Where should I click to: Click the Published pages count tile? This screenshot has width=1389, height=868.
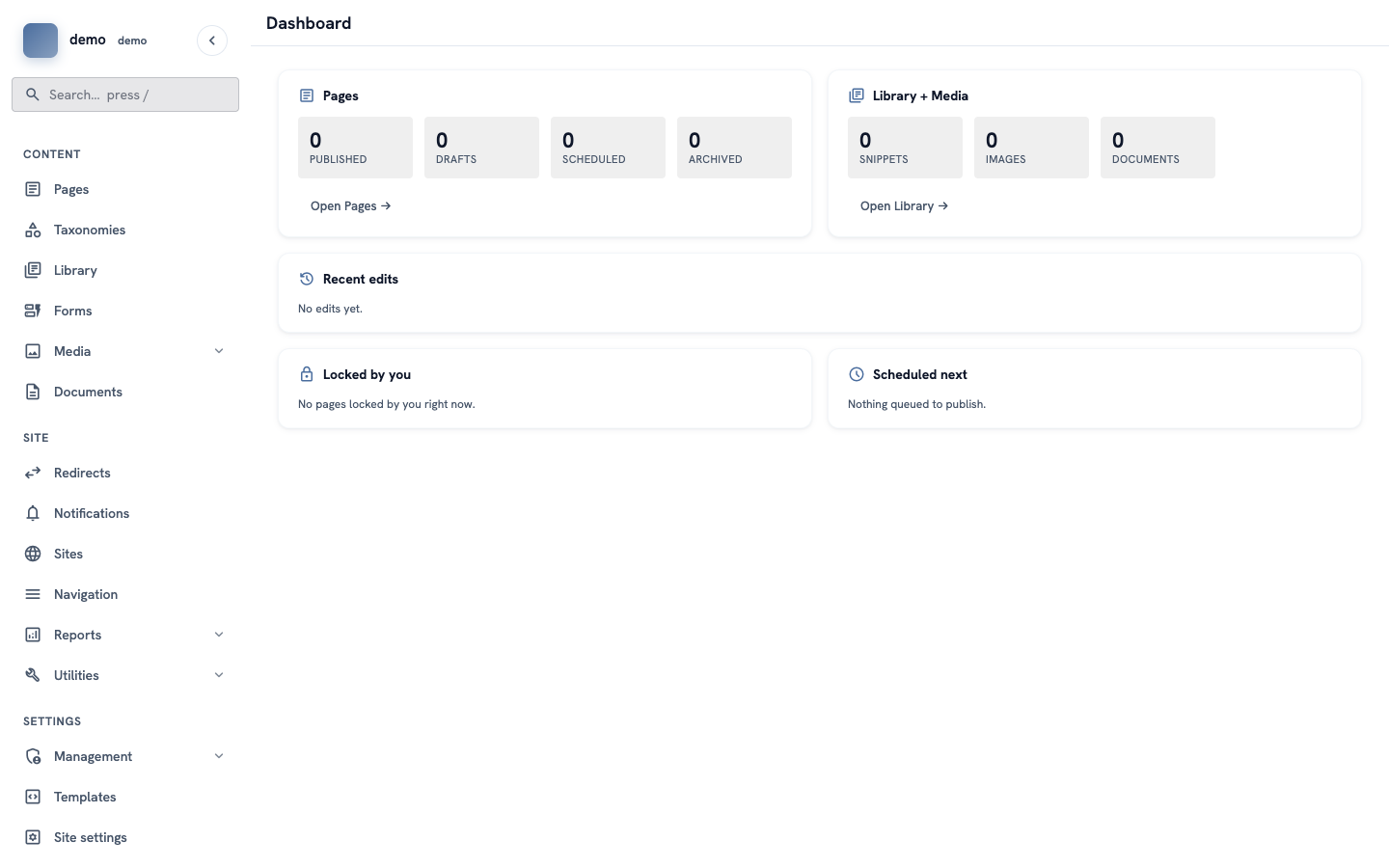click(355, 148)
